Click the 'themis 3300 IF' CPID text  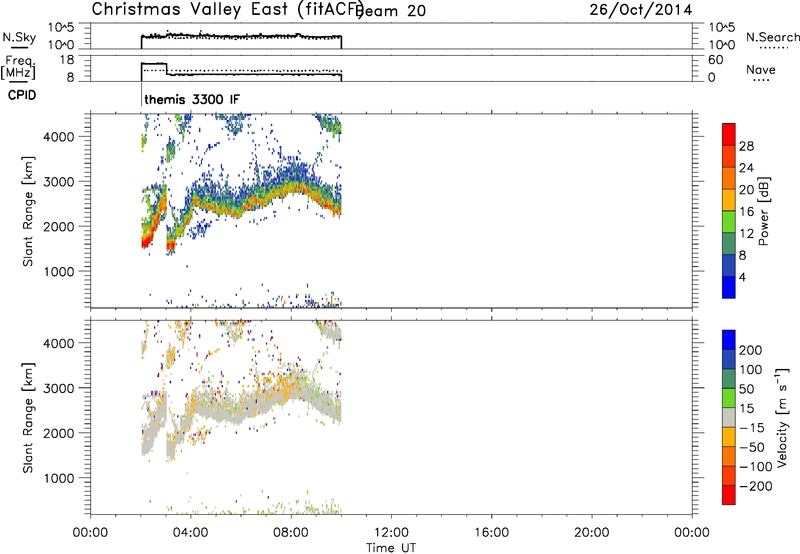(x=192, y=99)
